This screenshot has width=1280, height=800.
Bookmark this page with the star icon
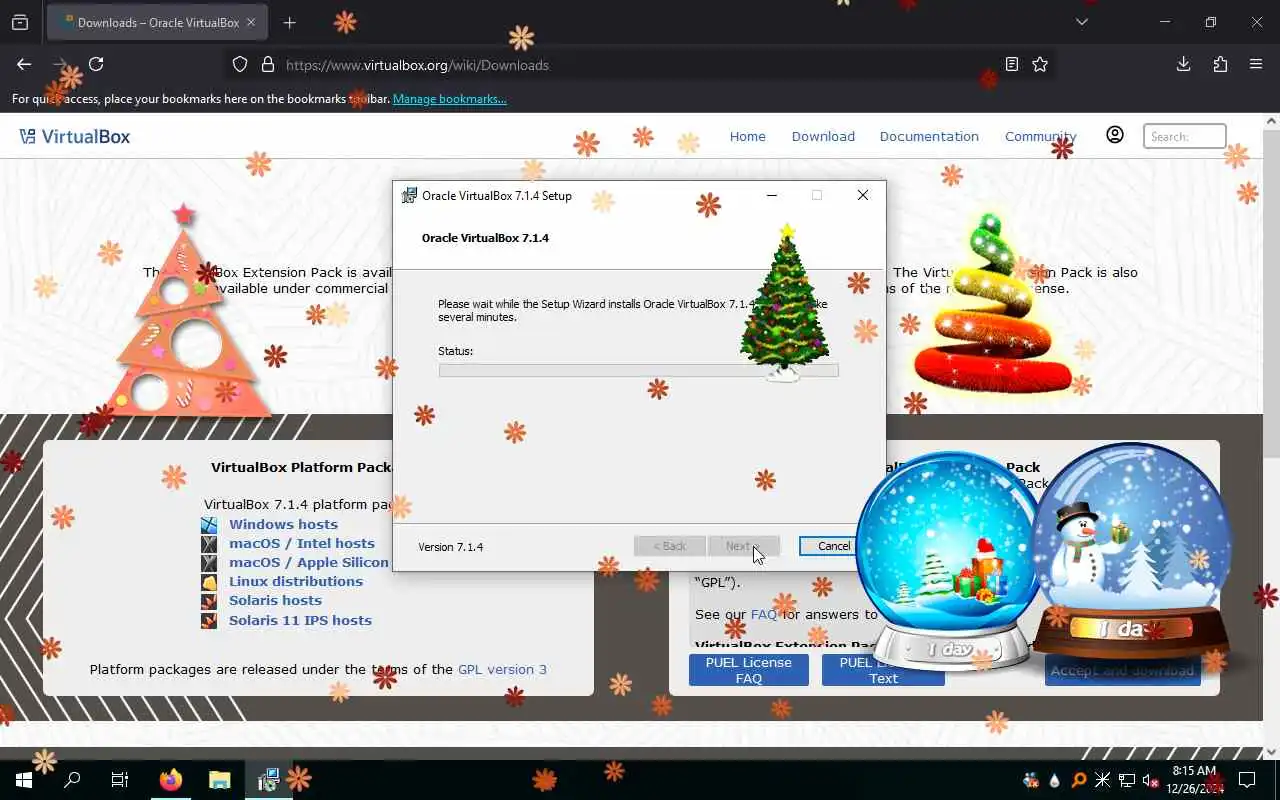click(1040, 64)
